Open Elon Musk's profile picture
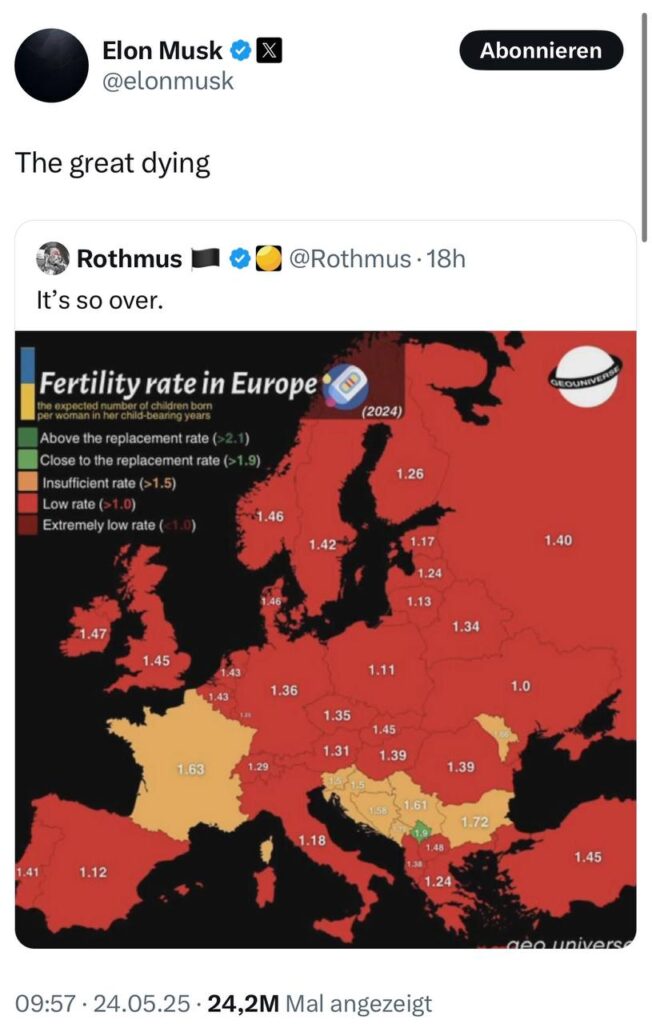The height and width of the screenshot is (1024, 652). 51,66
